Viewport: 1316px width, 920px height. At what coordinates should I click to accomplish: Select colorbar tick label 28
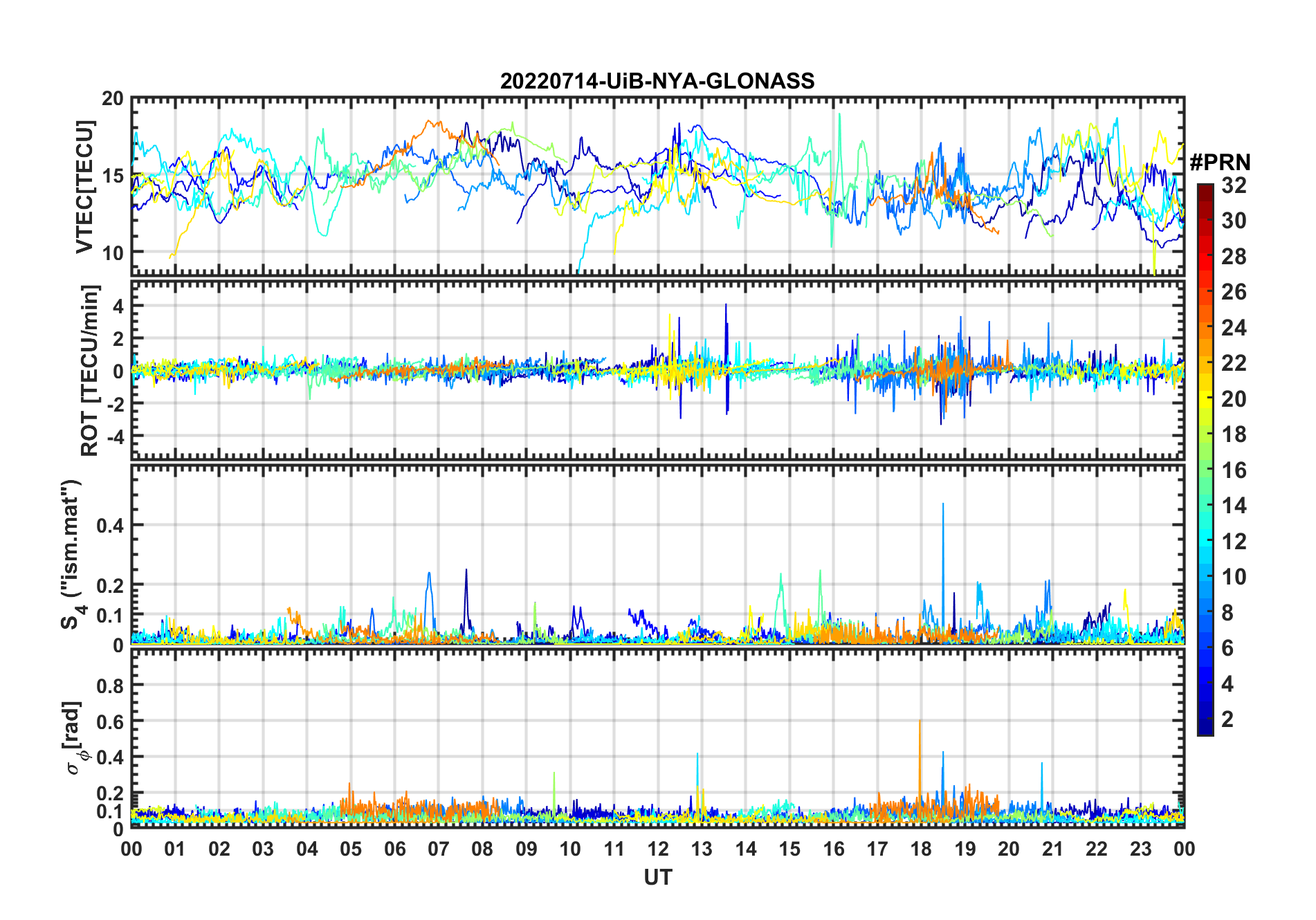point(1234,256)
